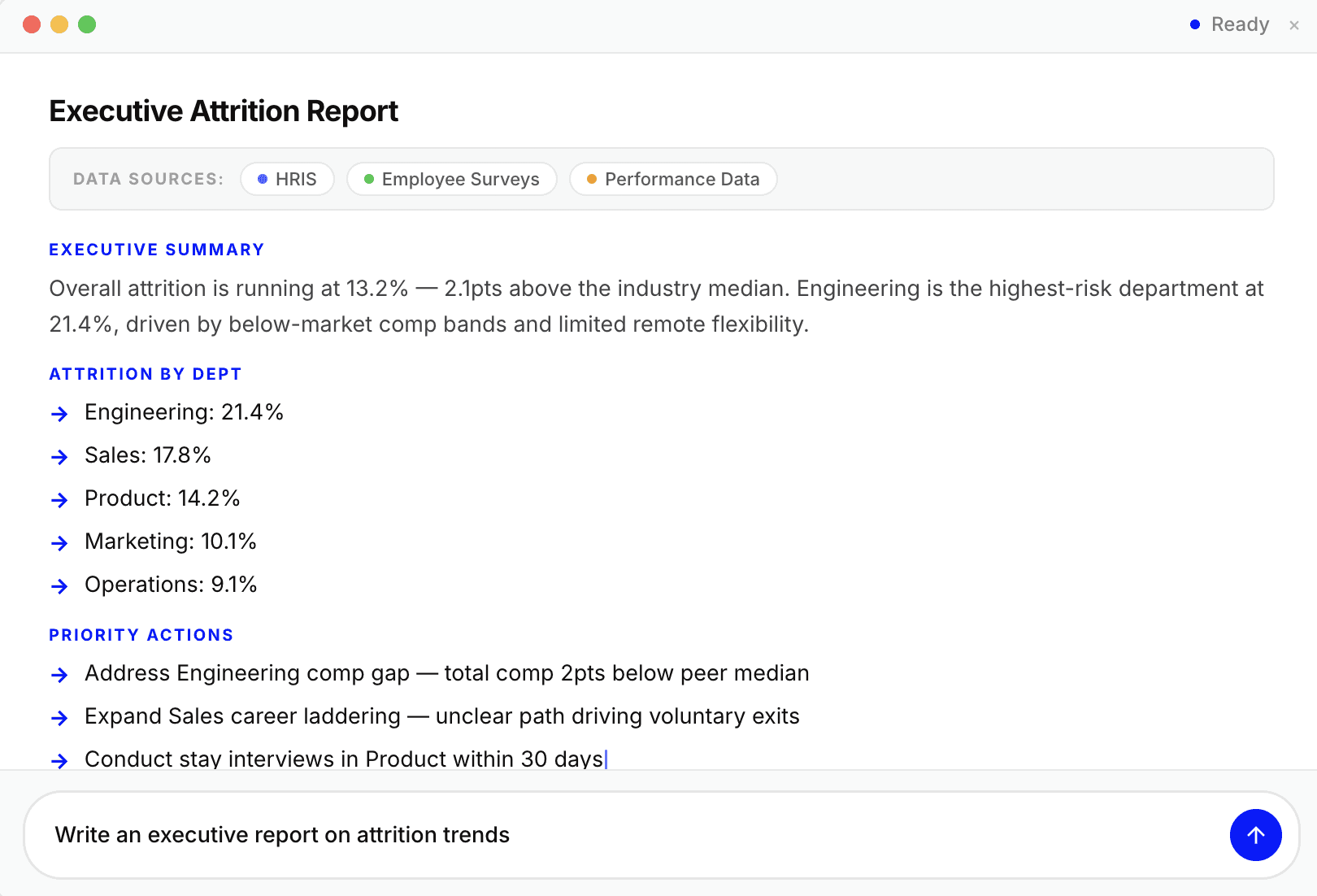Click the arrow bullet beside Sales: 17.8%
This screenshot has width=1317, height=896.
[59, 457]
